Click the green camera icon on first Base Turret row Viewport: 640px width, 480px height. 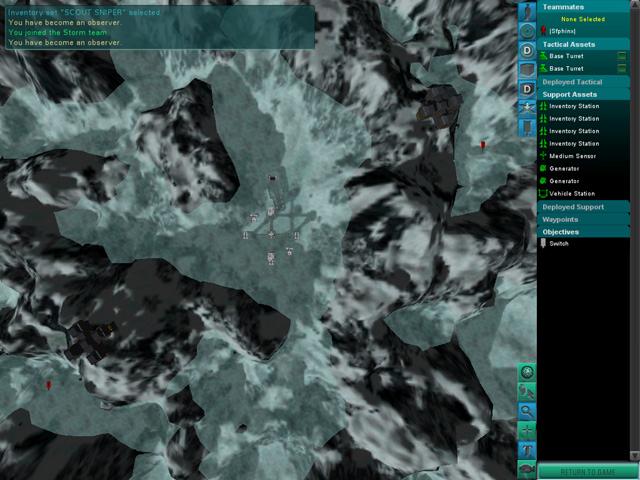[621, 56]
